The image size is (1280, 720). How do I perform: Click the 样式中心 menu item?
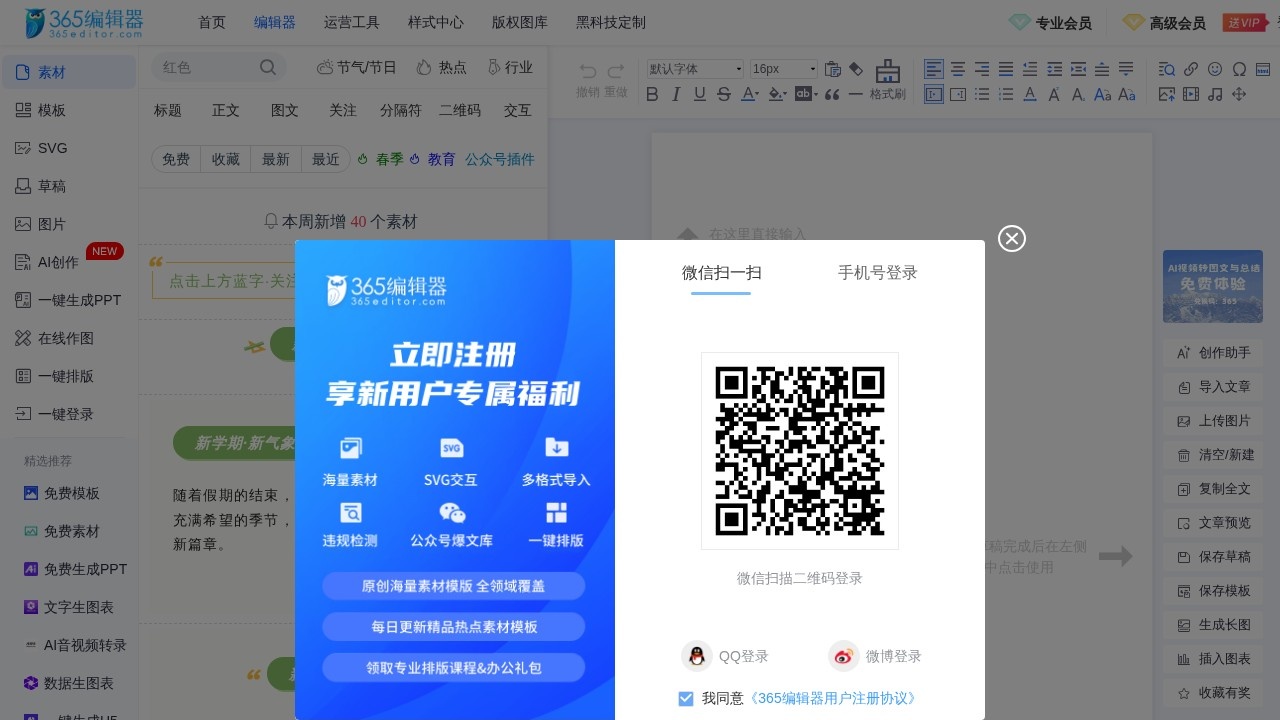(434, 22)
